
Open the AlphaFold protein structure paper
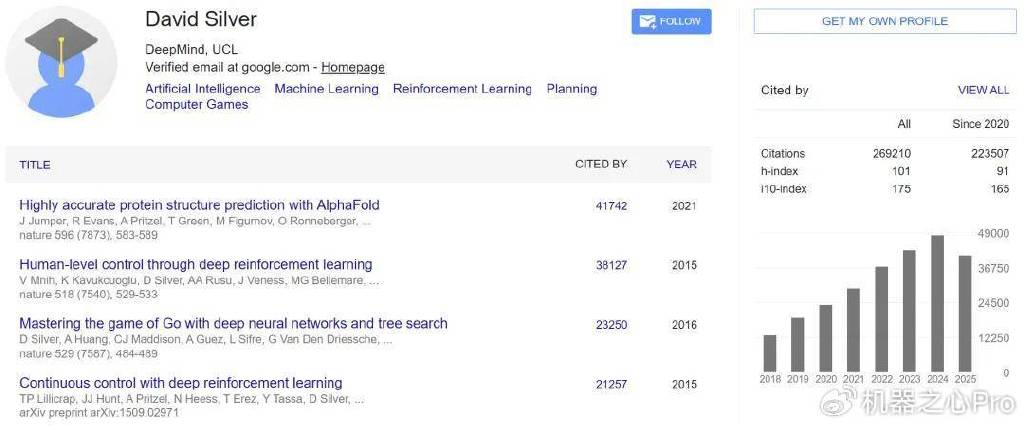(199, 205)
